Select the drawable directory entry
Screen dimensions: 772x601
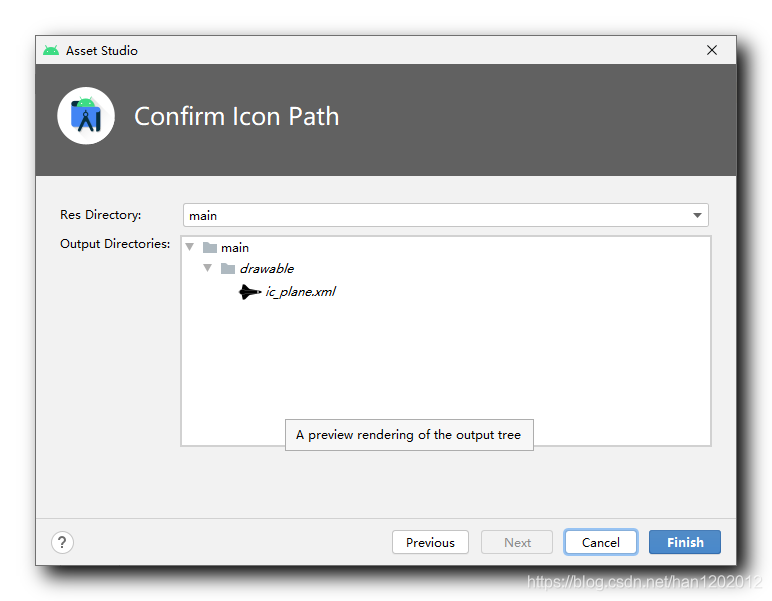click(x=266, y=269)
